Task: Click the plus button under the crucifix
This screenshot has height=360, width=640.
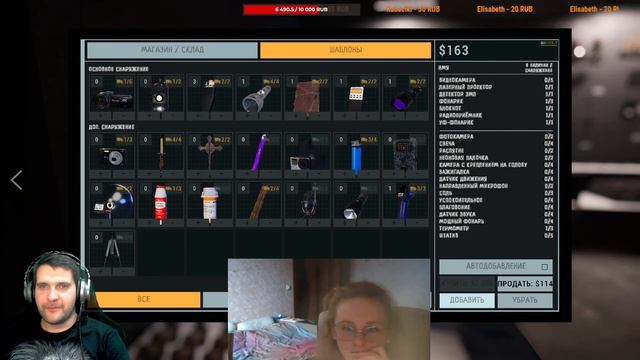Action: pyautogui.click(x=198, y=174)
